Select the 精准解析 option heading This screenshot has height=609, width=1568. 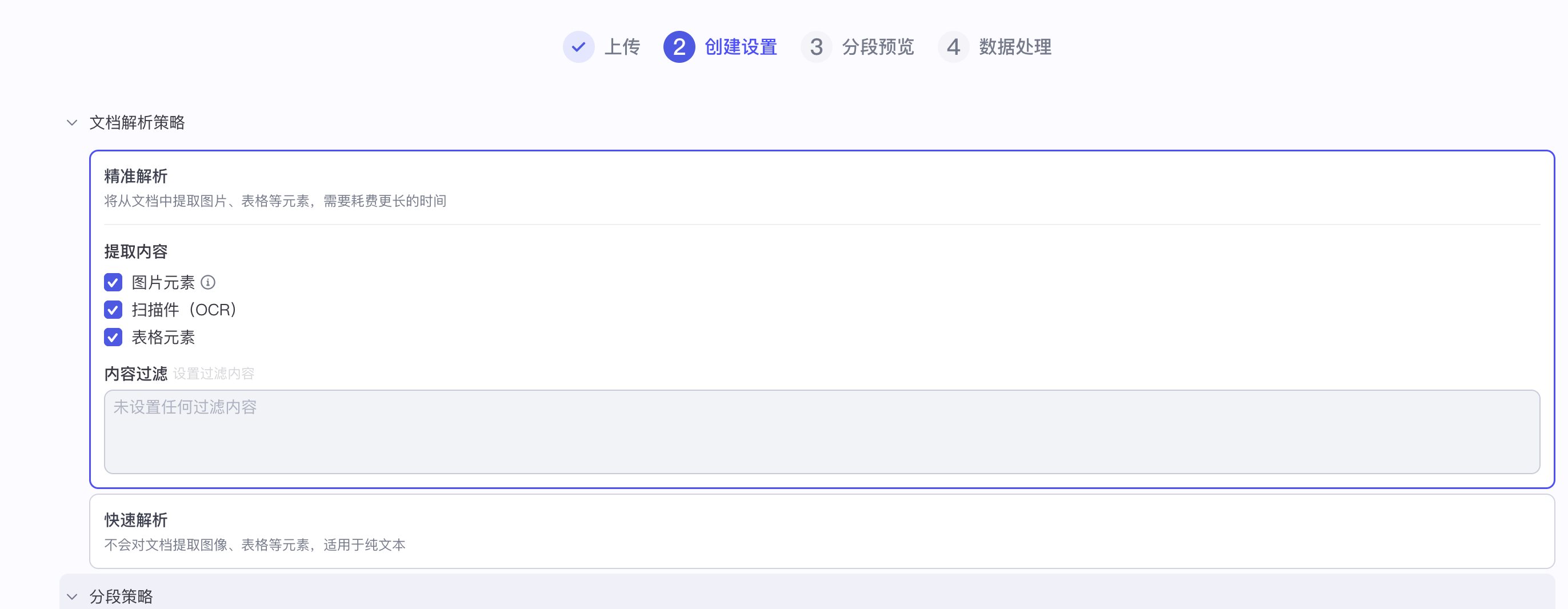(136, 177)
